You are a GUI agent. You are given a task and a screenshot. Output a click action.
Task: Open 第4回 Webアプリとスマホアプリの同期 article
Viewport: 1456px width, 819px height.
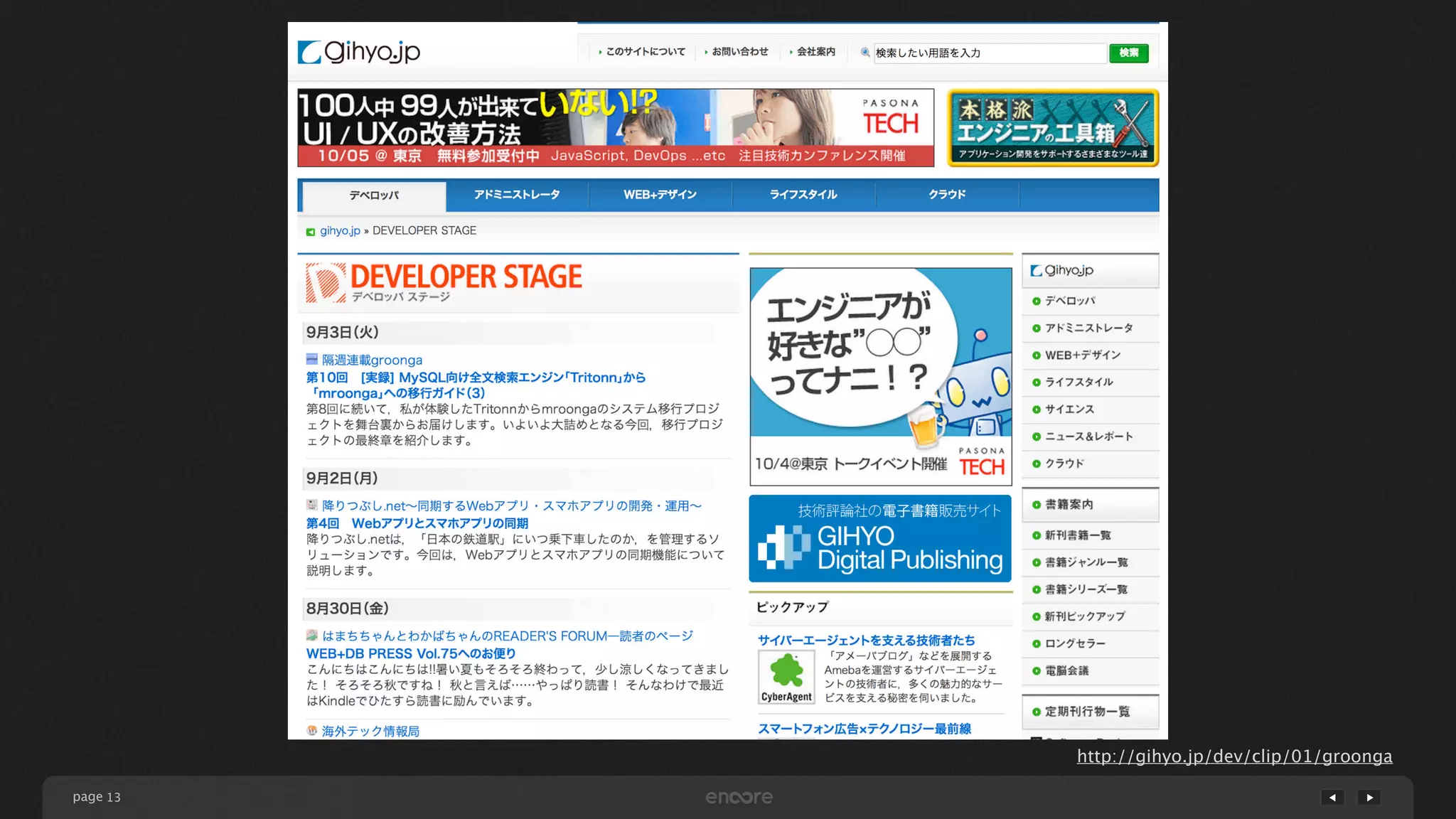(417, 524)
